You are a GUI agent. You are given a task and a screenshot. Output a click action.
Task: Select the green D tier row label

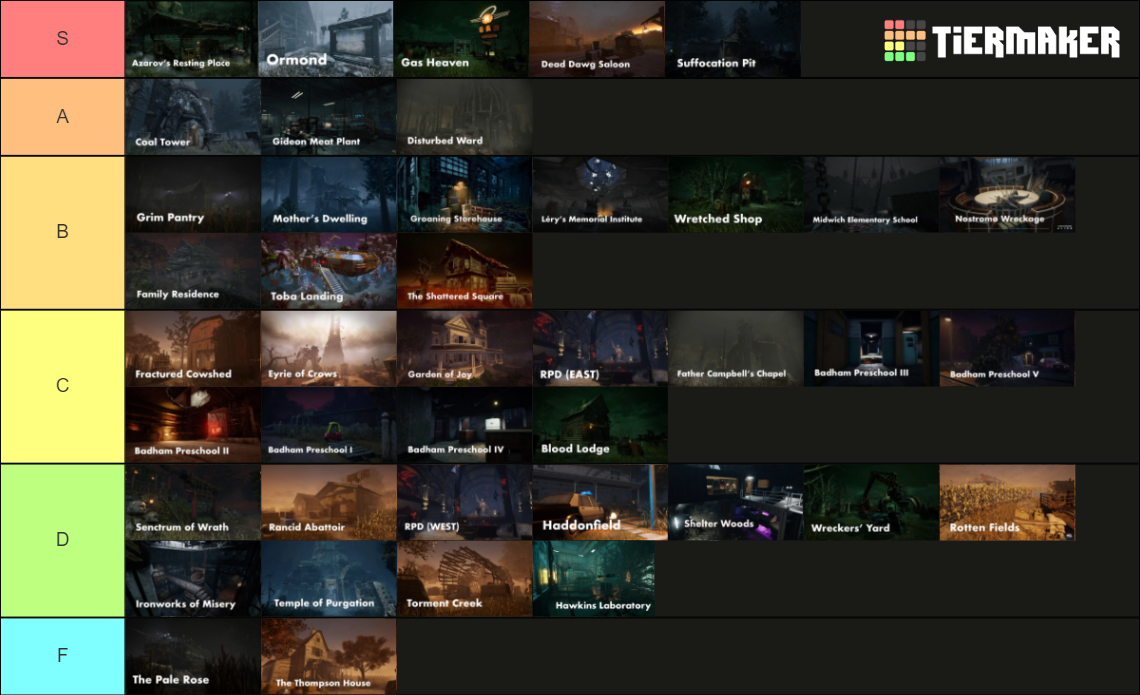tap(62, 540)
